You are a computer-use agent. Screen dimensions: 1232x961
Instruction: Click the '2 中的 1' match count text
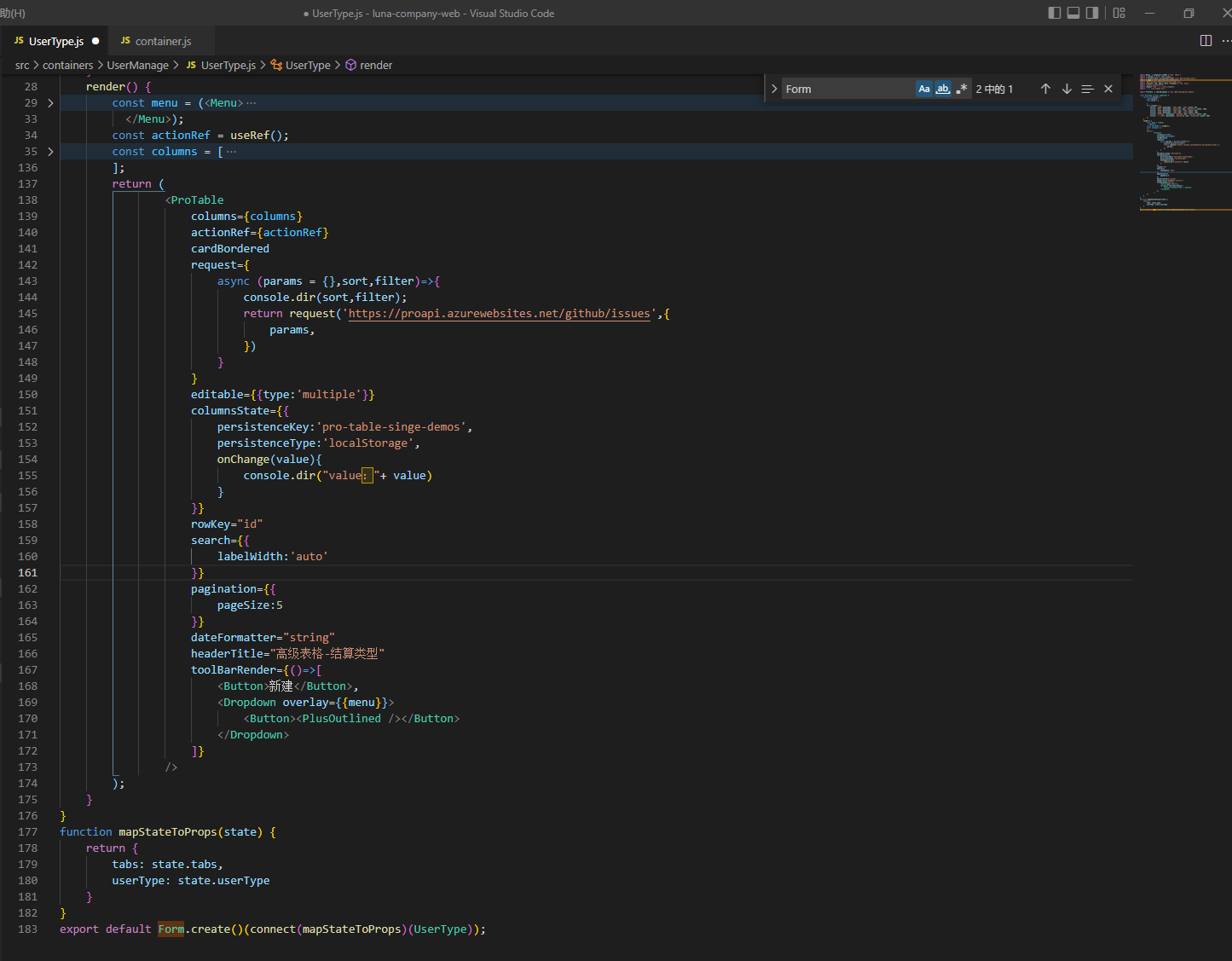coord(994,89)
